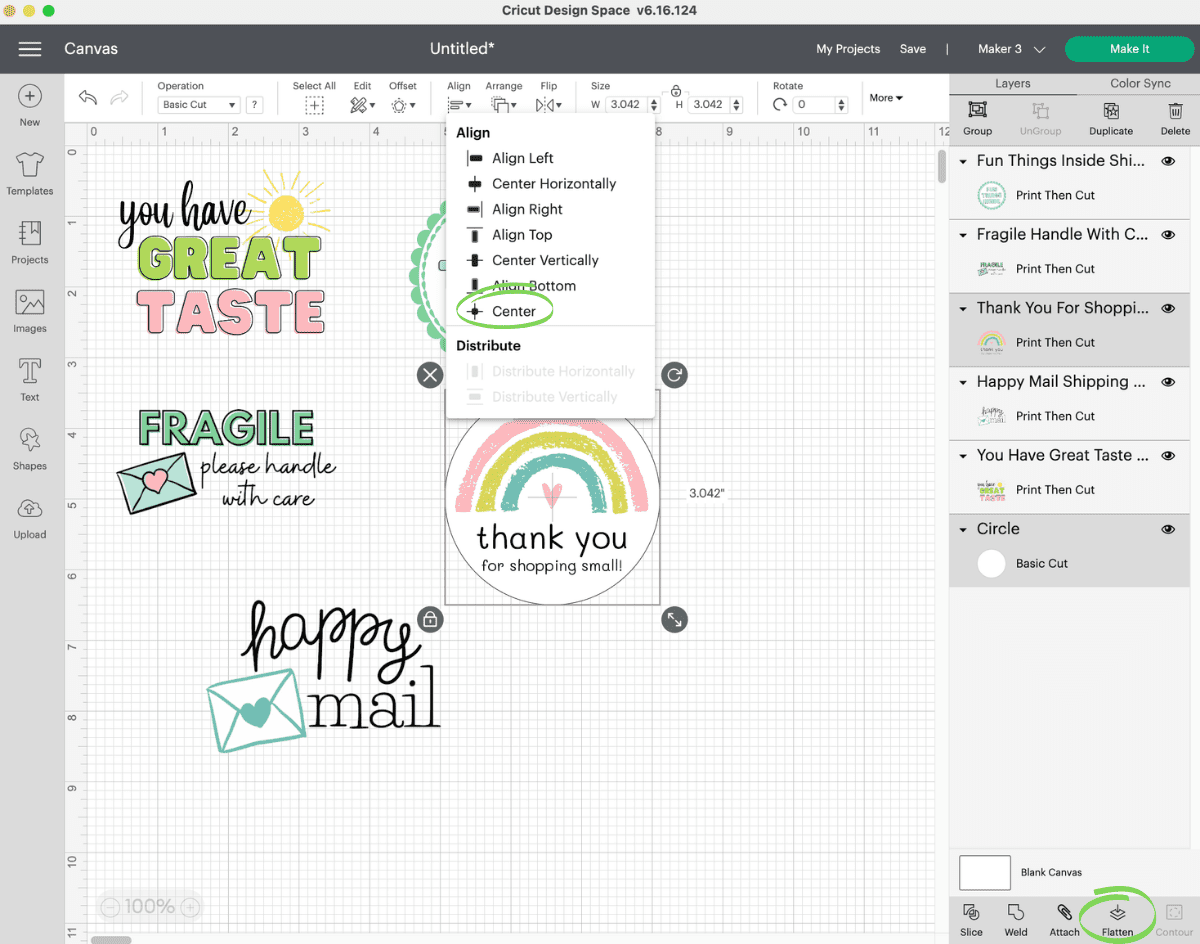Select the Circle Basic Cut layer thumbnail
This screenshot has height=944, width=1200.
tap(991, 564)
